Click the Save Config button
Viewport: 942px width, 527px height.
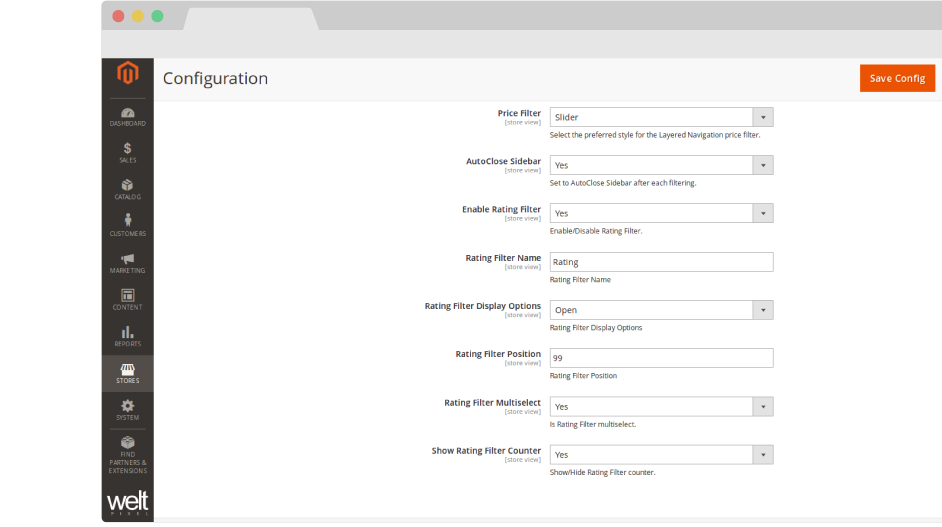(x=897, y=78)
